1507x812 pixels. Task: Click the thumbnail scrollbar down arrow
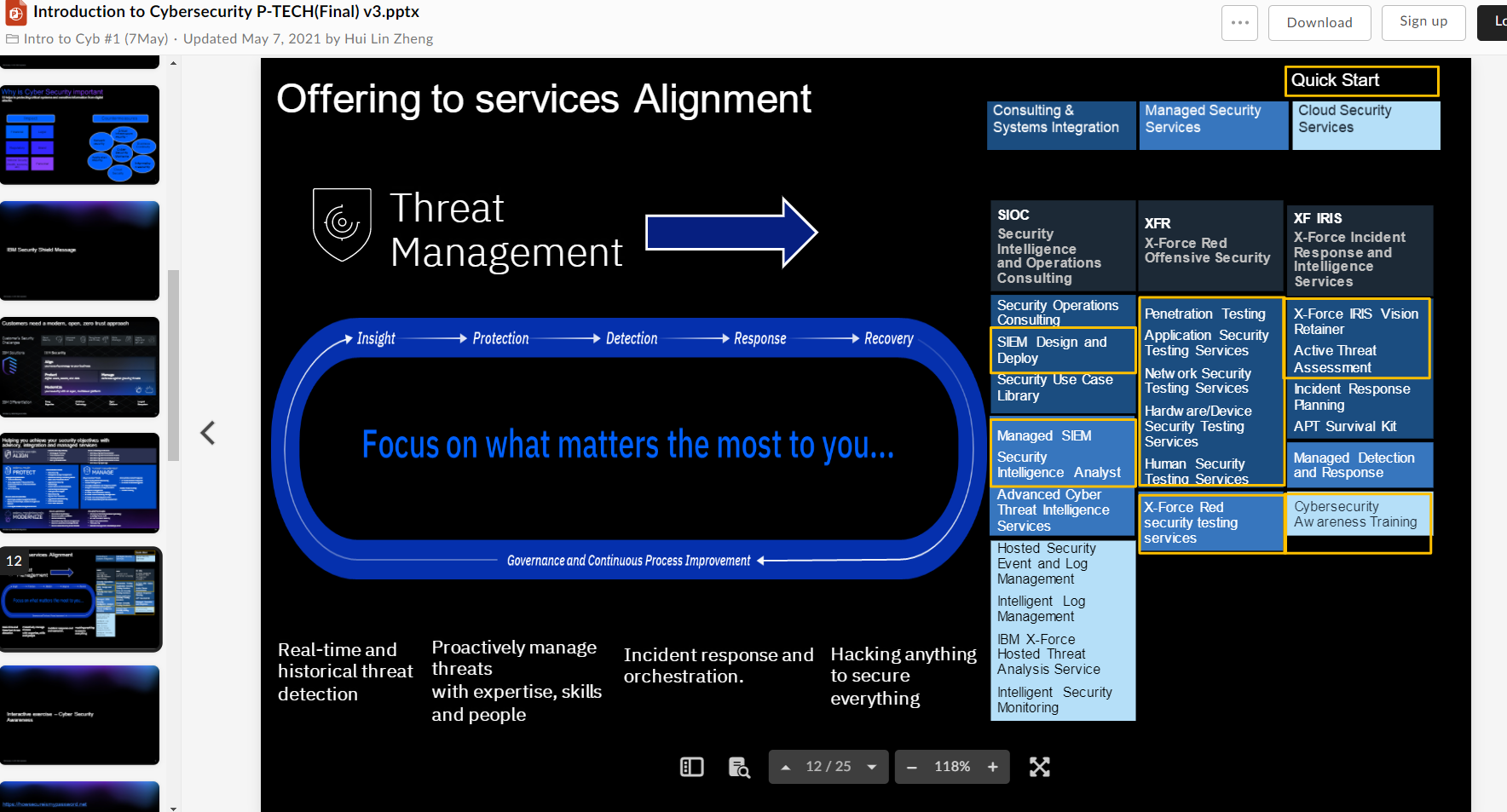tap(174, 807)
